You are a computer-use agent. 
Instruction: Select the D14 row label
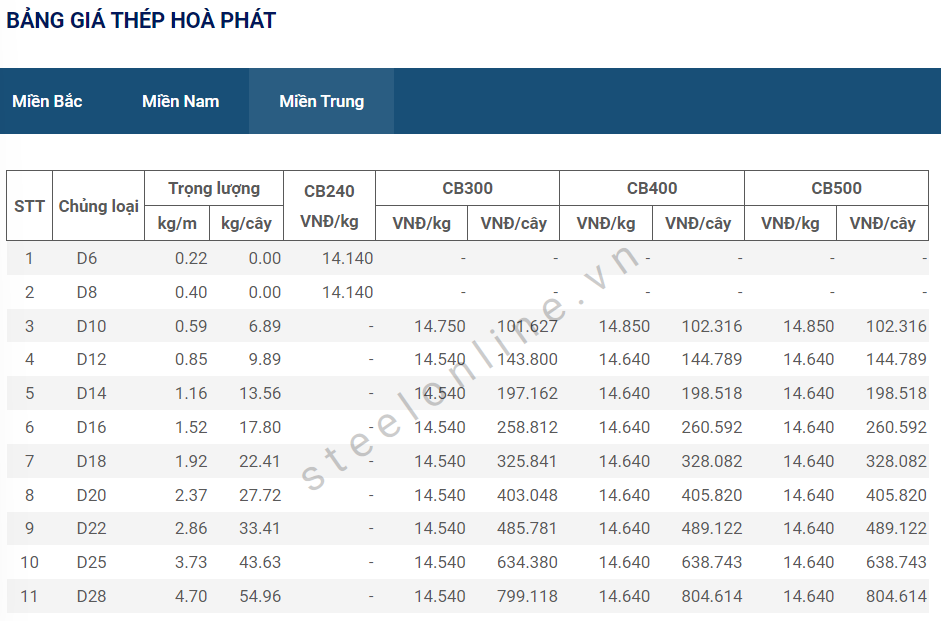click(91, 394)
